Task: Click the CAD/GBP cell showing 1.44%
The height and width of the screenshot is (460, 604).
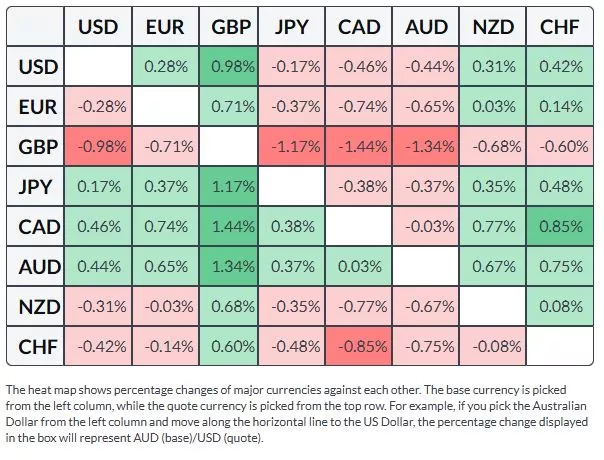Action: [230, 225]
